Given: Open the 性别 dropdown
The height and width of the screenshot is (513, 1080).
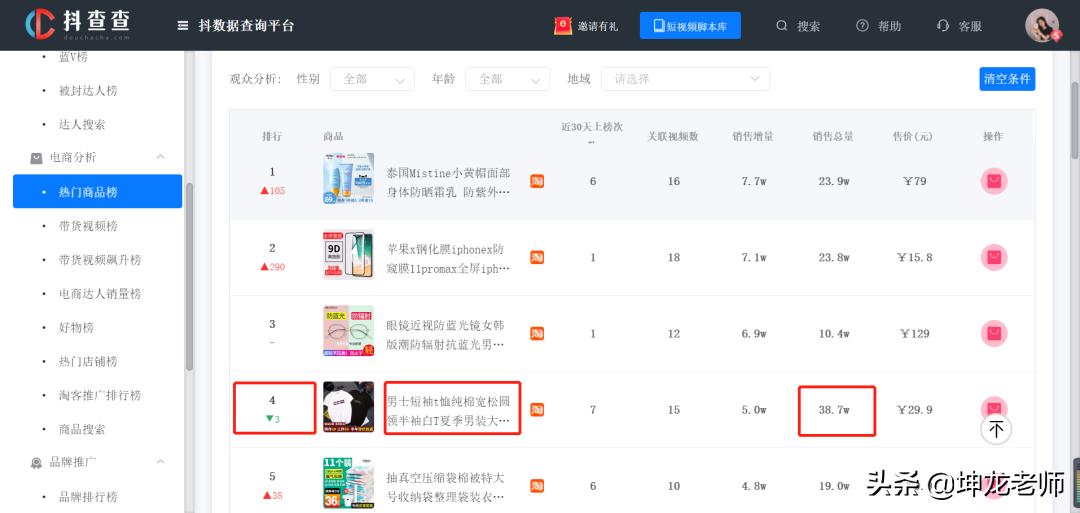Looking at the screenshot, I should click(x=373, y=79).
